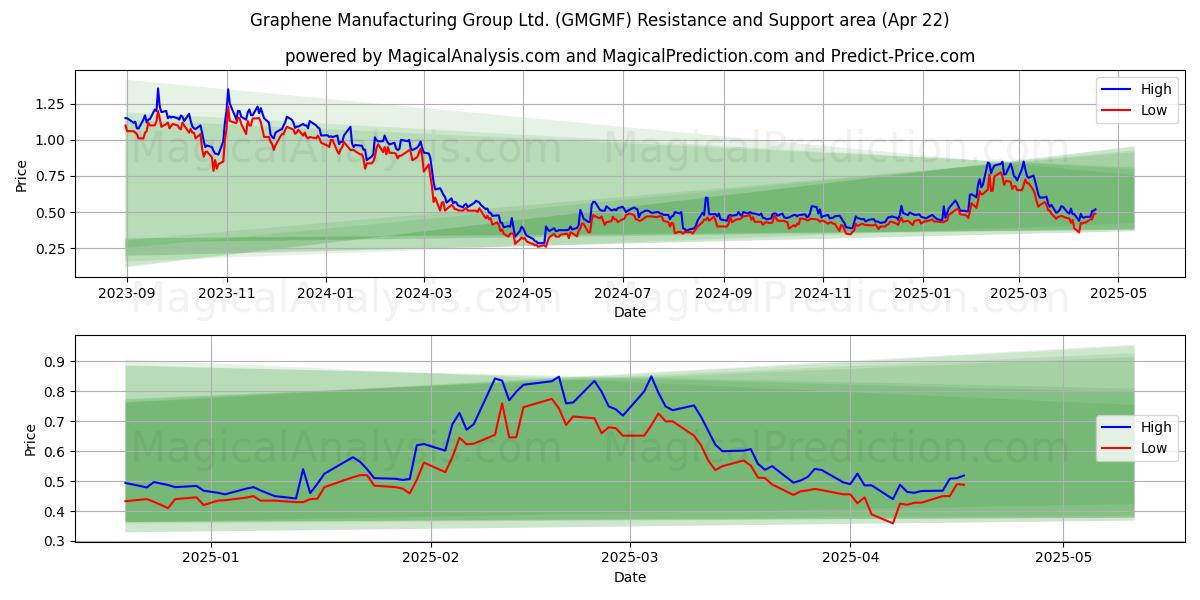The height and width of the screenshot is (600, 1200).
Task: Click the '2024-03' x-axis label on top chart
Action: 424,294
